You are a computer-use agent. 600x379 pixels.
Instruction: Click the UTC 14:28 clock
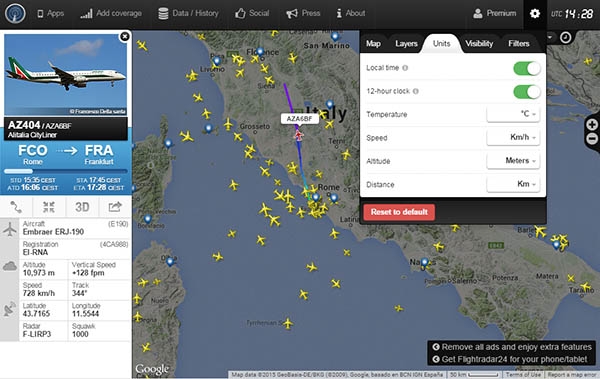572,14
